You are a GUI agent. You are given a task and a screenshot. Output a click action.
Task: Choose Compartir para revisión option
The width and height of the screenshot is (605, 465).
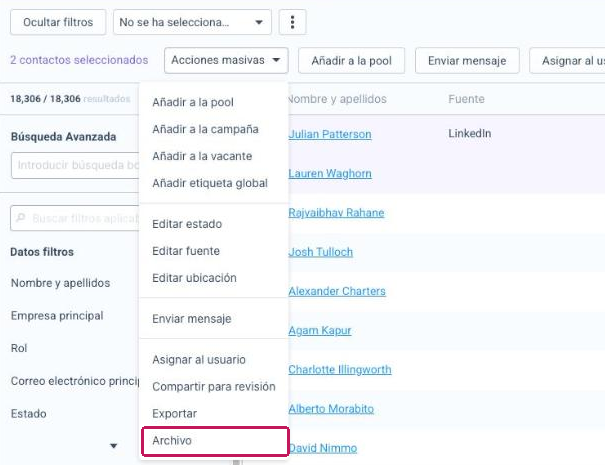(x=214, y=387)
